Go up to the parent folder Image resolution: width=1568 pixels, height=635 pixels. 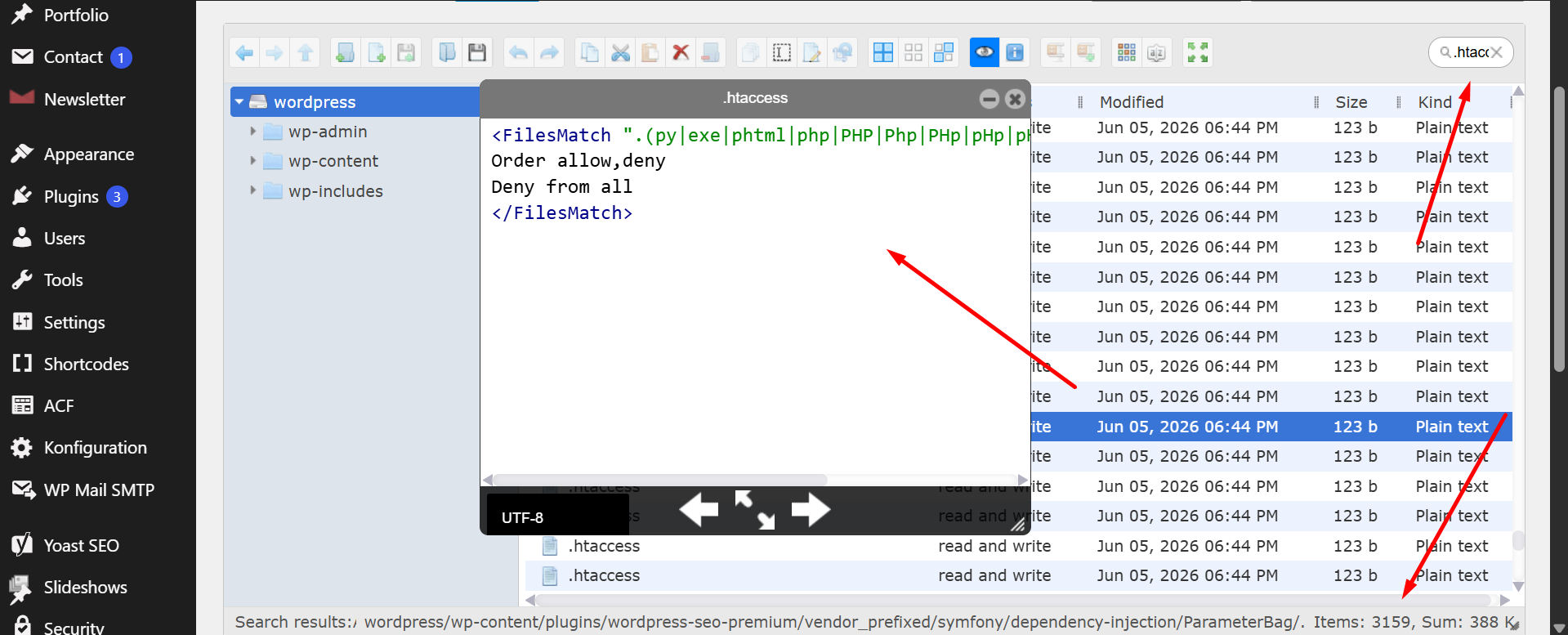coord(306,53)
